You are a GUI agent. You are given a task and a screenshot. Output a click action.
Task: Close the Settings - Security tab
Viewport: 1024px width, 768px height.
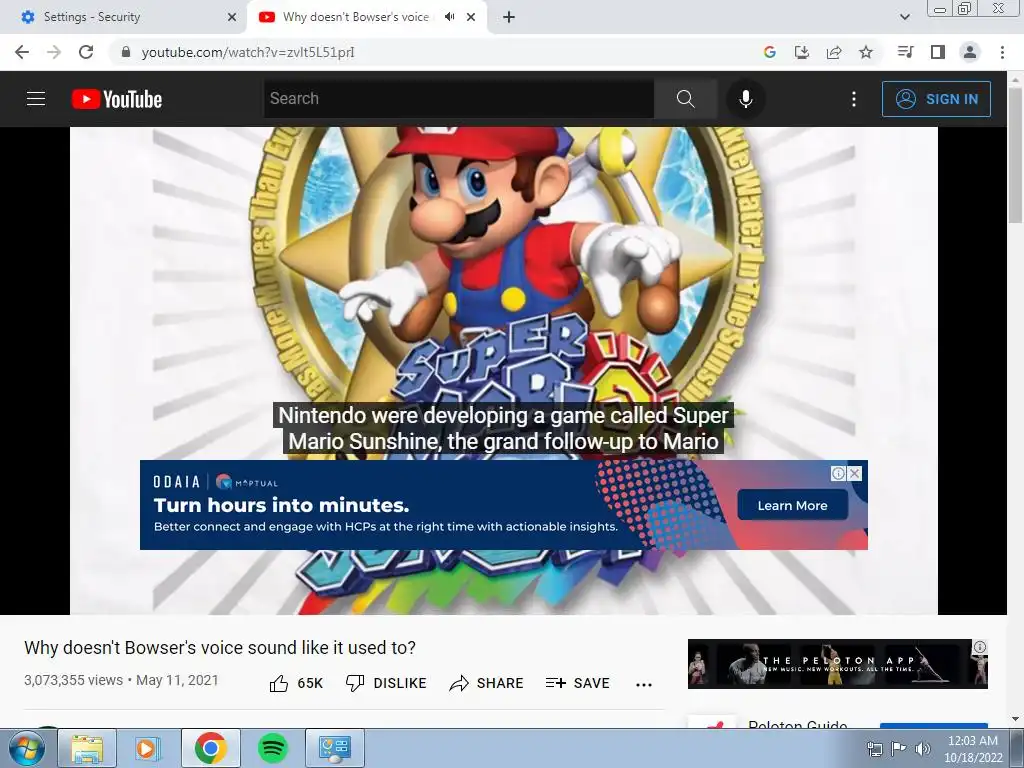tap(232, 17)
